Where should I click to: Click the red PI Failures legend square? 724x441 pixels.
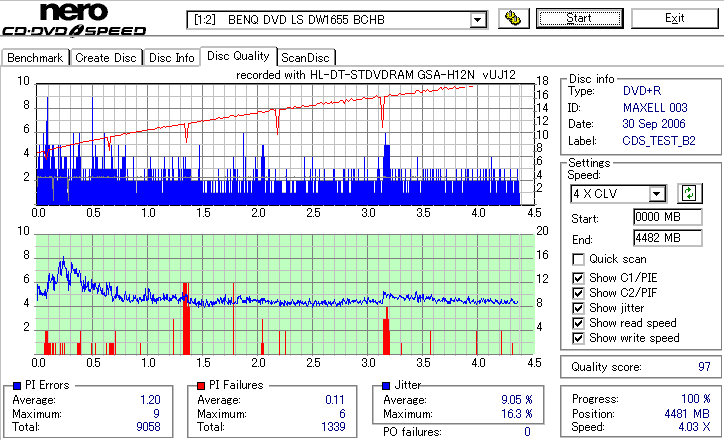click(x=201, y=385)
